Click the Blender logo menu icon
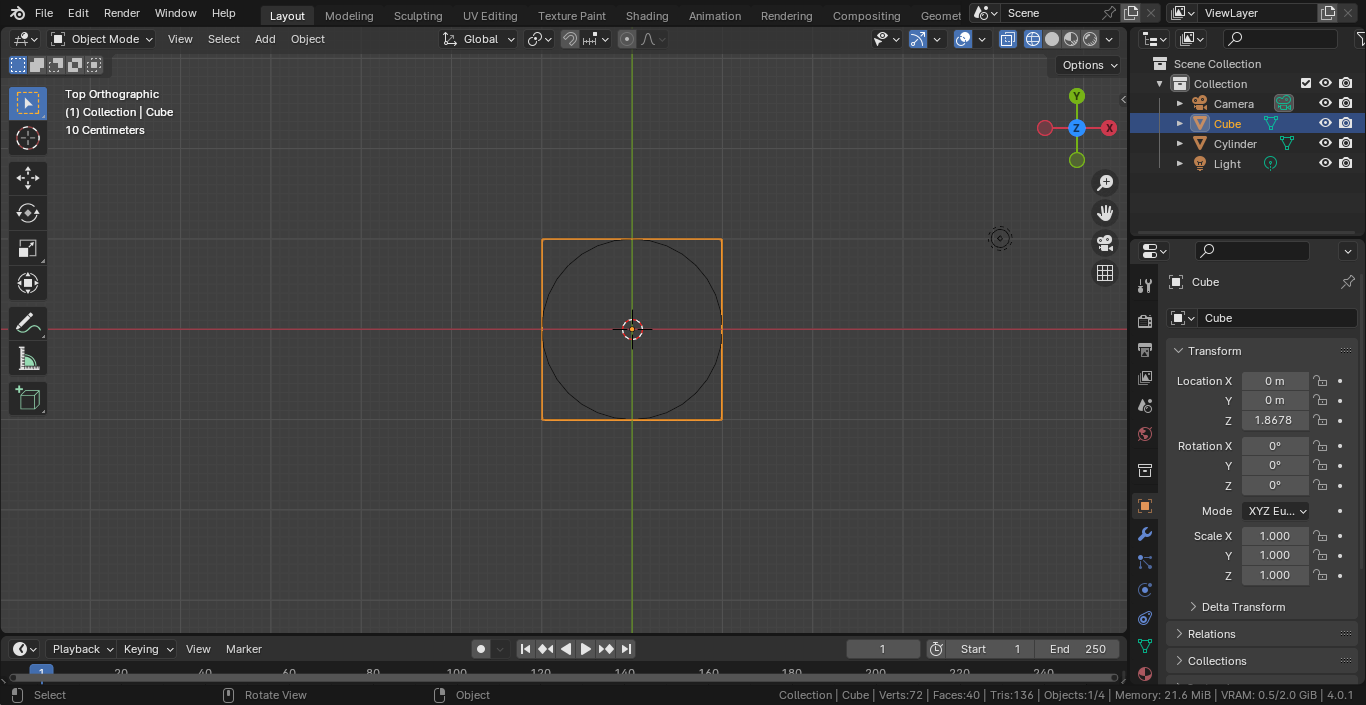Image resolution: width=1366 pixels, height=705 pixels. [17, 13]
